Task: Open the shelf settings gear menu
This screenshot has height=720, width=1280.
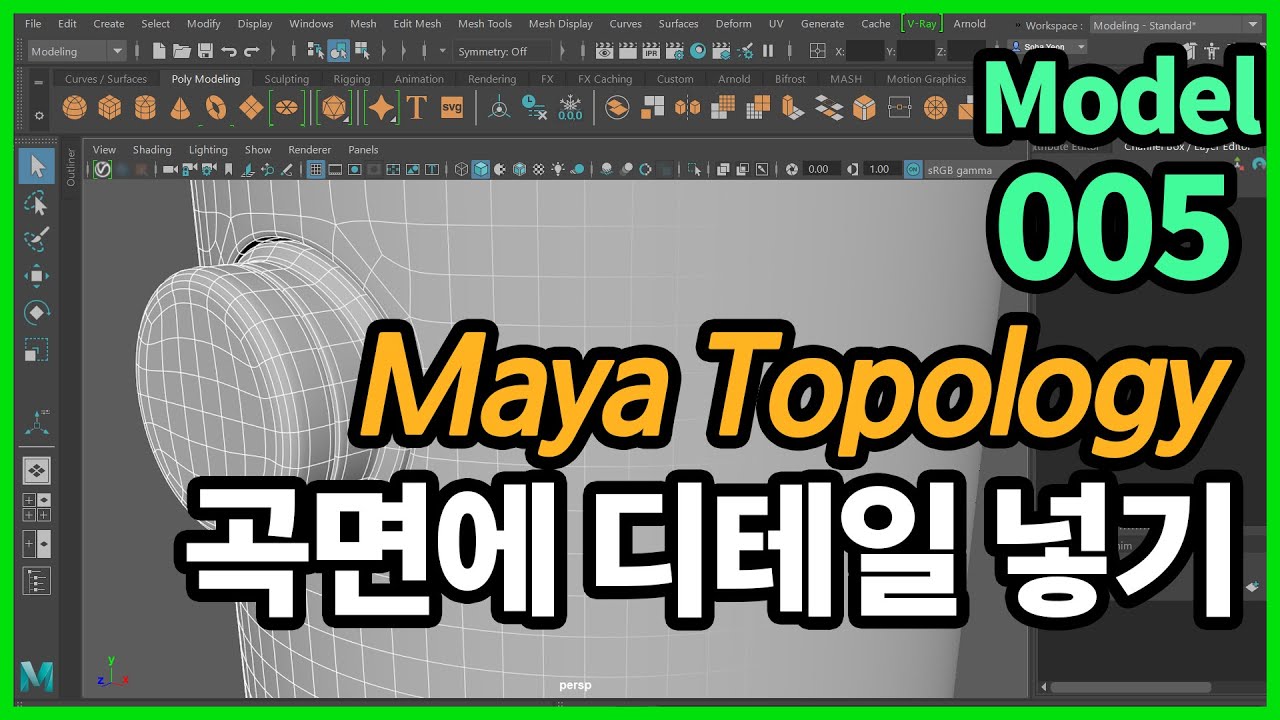Action: point(39,115)
